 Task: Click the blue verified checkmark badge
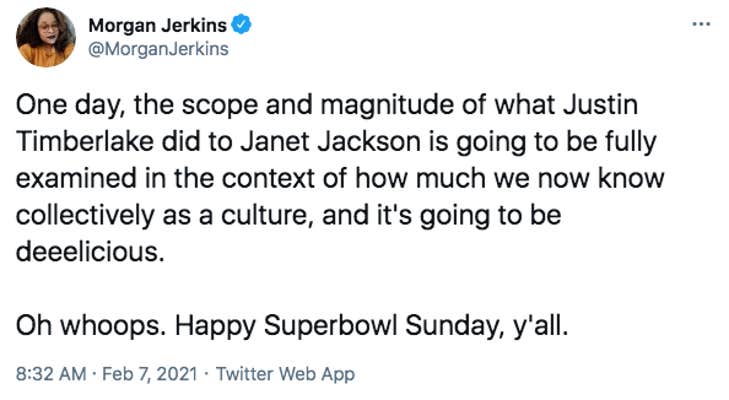click(x=241, y=25)
